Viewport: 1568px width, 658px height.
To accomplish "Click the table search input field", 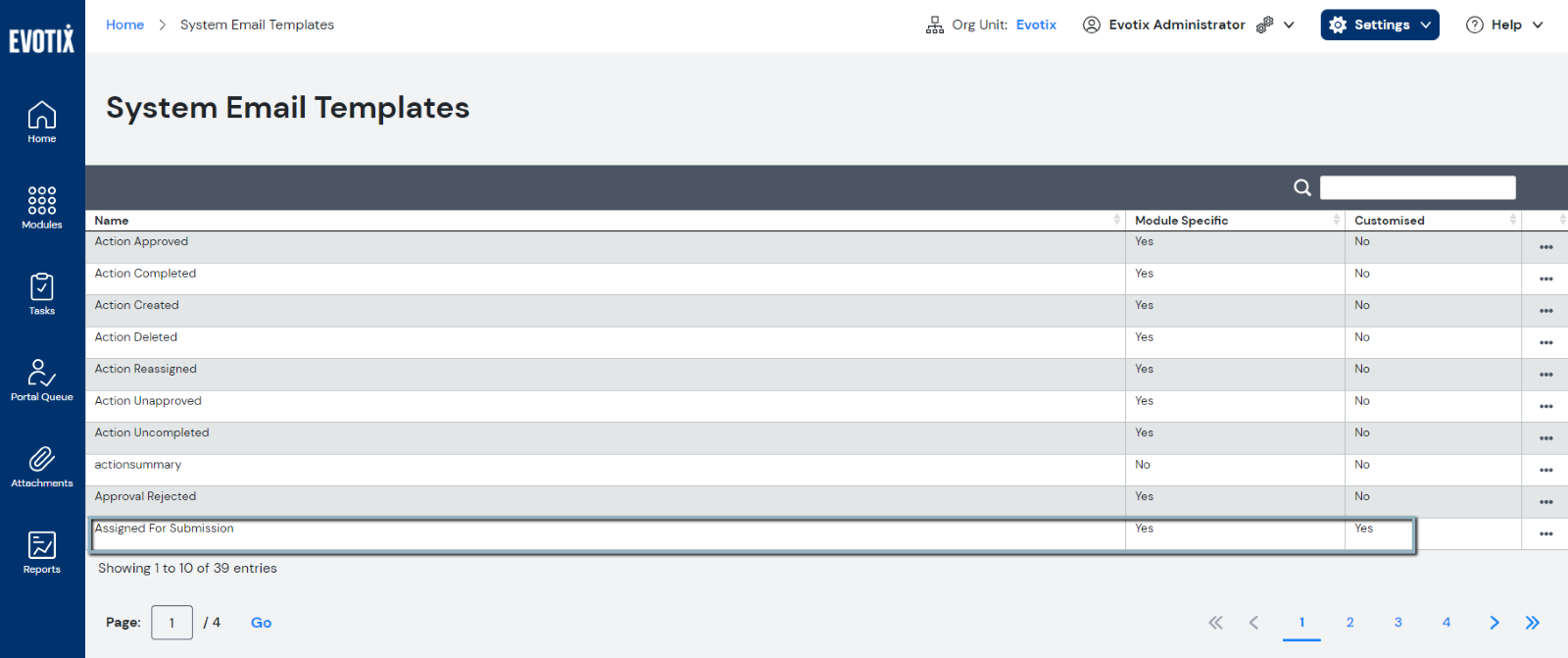I will click(x=1417, y=187).
